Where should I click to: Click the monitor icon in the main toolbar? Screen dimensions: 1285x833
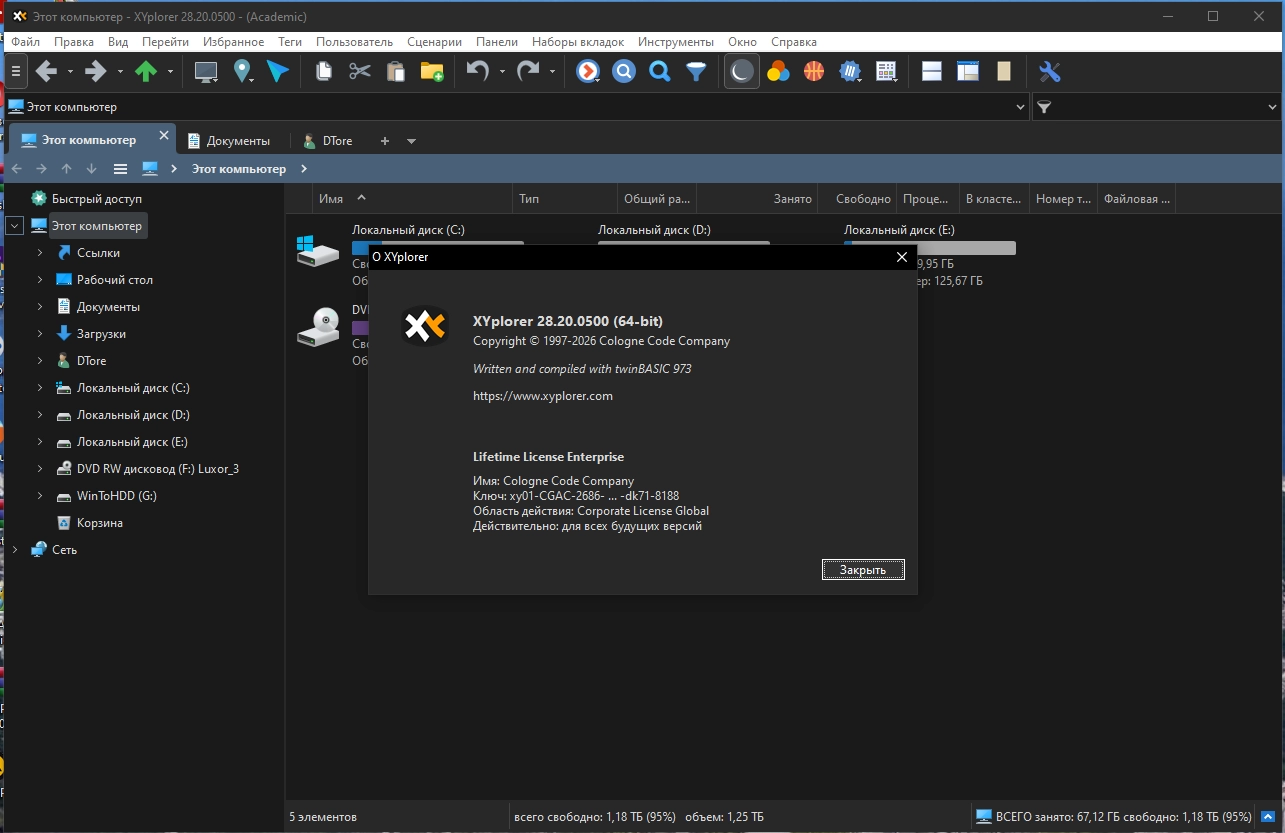point(206,72)
